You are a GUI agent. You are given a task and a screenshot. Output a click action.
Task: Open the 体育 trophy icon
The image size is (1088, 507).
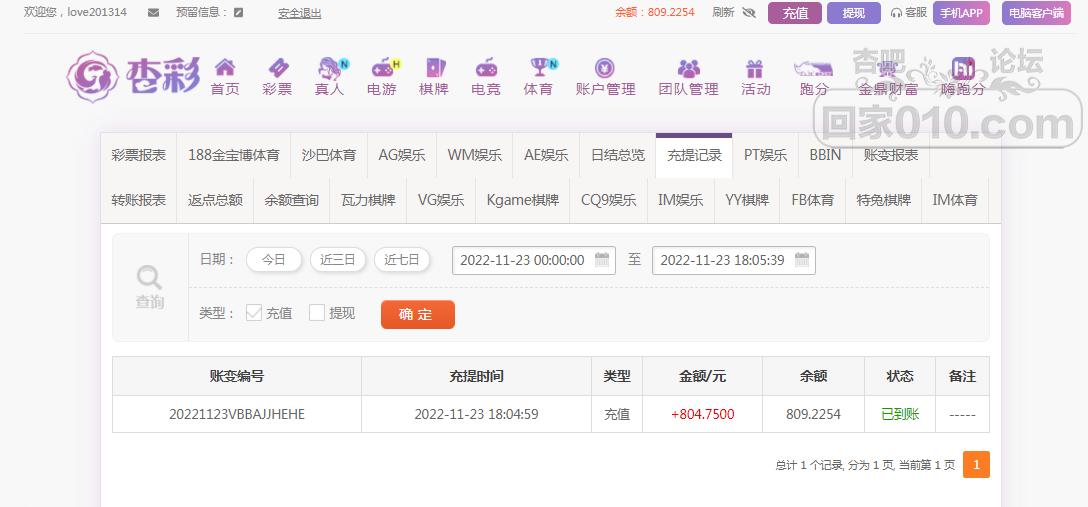[539, 67]
